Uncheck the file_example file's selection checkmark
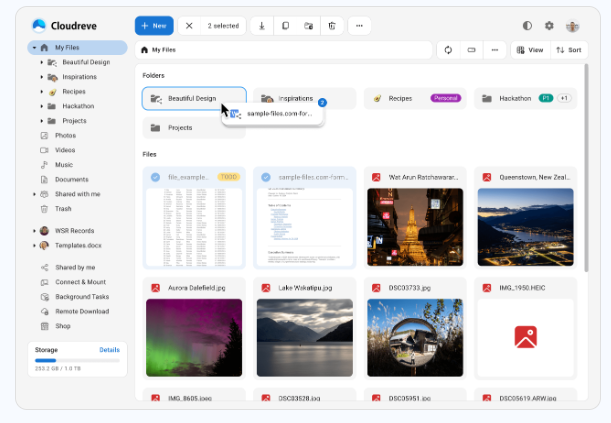The image size is (611, 423). point(155,177)
